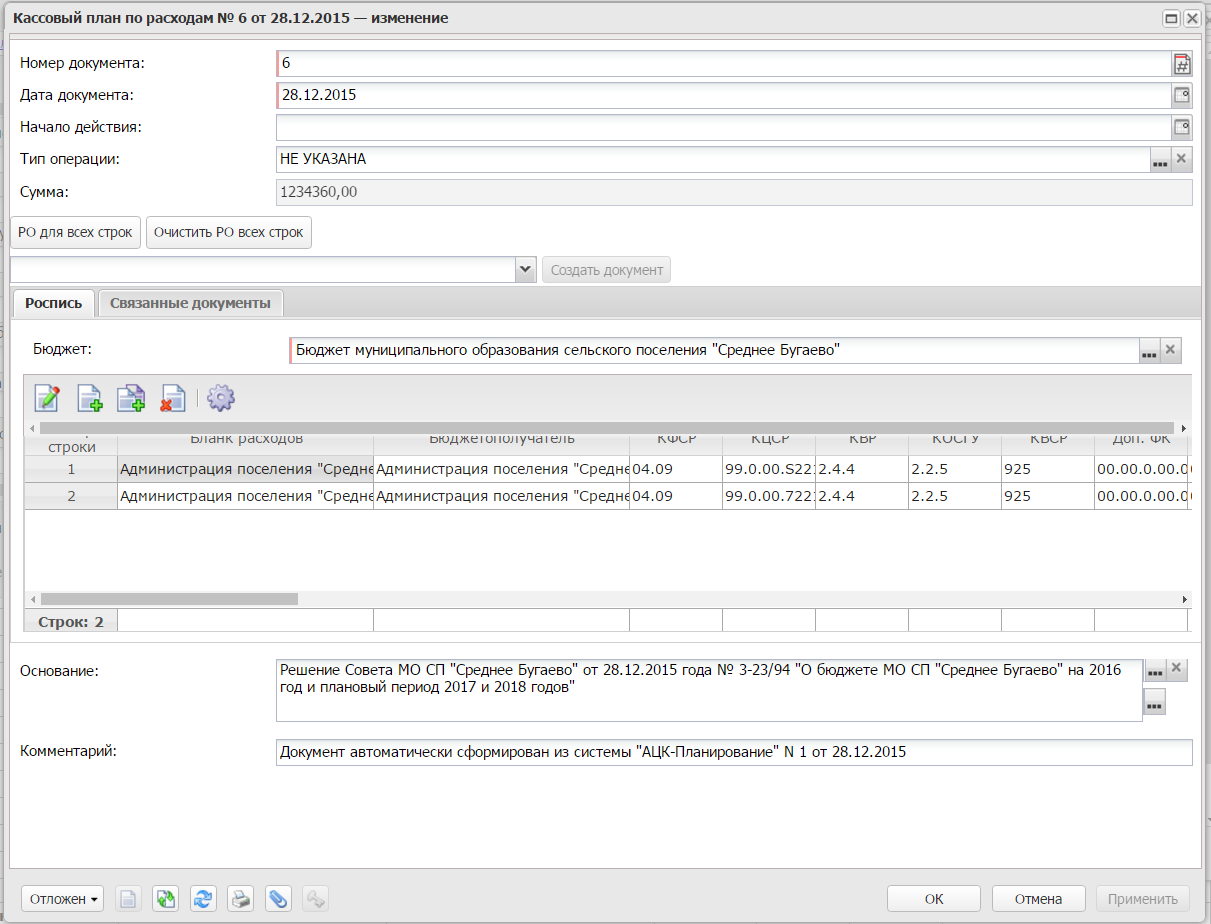Open the calendar for Дата документа
Screen dimensions: 1211x924
click(1181, 96)
